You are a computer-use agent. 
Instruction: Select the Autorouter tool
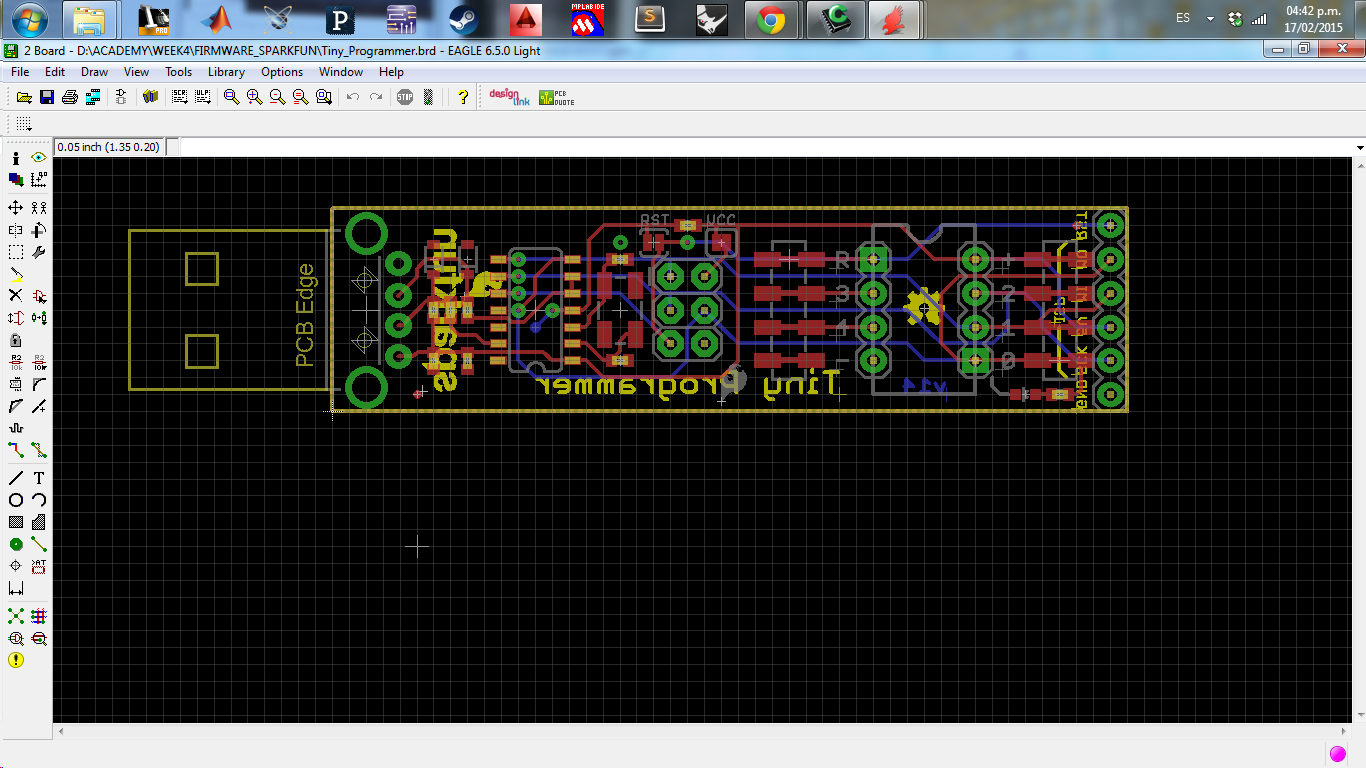click(39, 616)
